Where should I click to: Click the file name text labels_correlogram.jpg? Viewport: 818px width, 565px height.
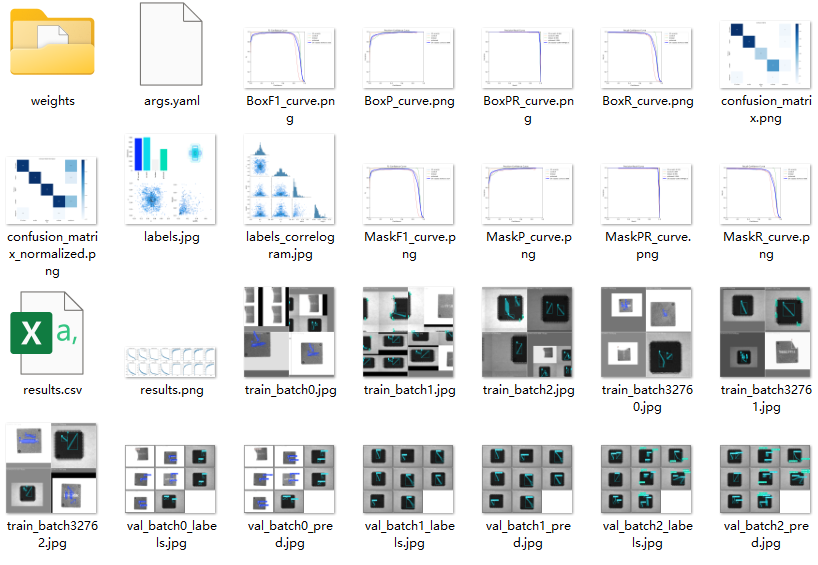point(290,245)
